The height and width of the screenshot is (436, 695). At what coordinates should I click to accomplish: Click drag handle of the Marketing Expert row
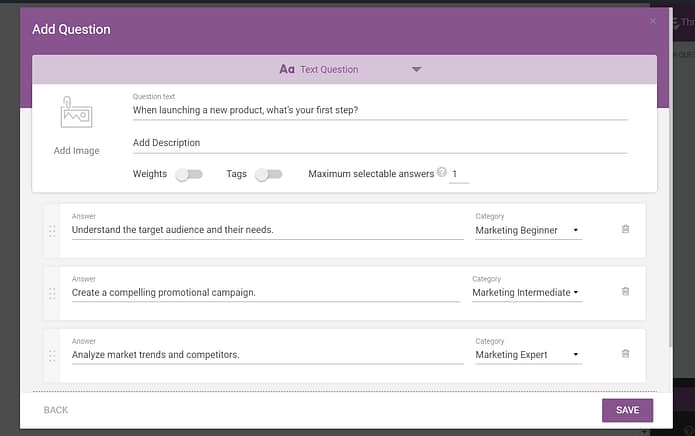(52, 355)
